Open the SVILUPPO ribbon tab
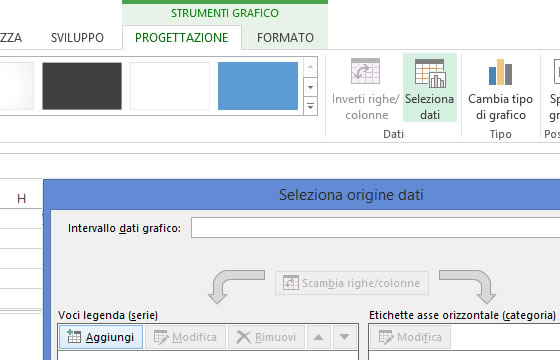 point(77,38)
